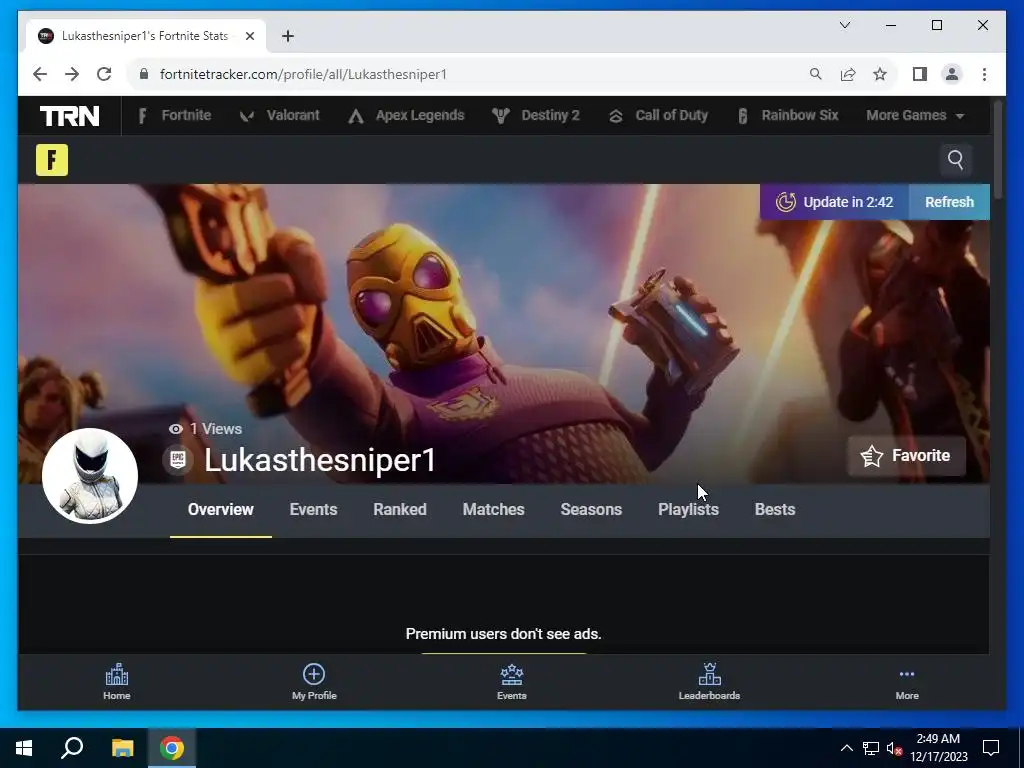Go to Home in bottom navigation
The image size is (1024, 768).
tap(117, 682)
